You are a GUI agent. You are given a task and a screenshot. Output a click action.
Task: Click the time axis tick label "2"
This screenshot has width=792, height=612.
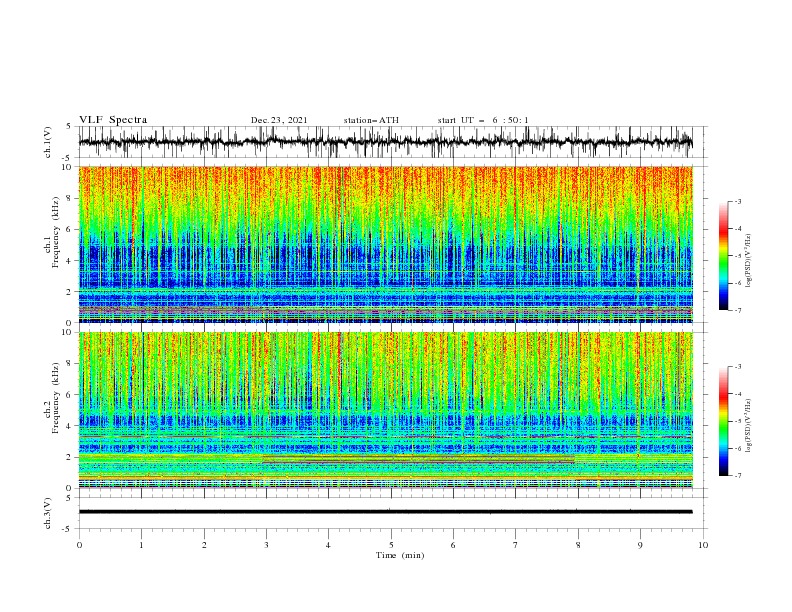(x=204, y=545)
